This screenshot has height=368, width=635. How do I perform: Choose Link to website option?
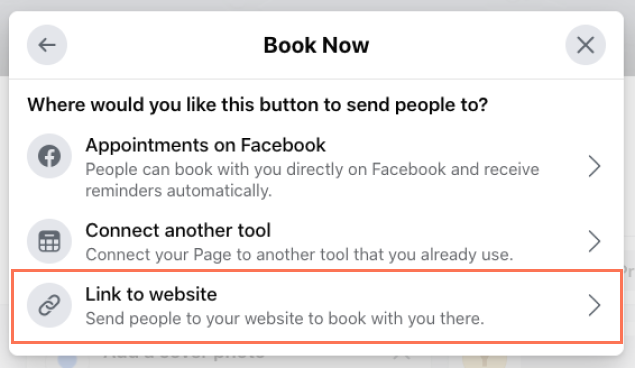317,306
